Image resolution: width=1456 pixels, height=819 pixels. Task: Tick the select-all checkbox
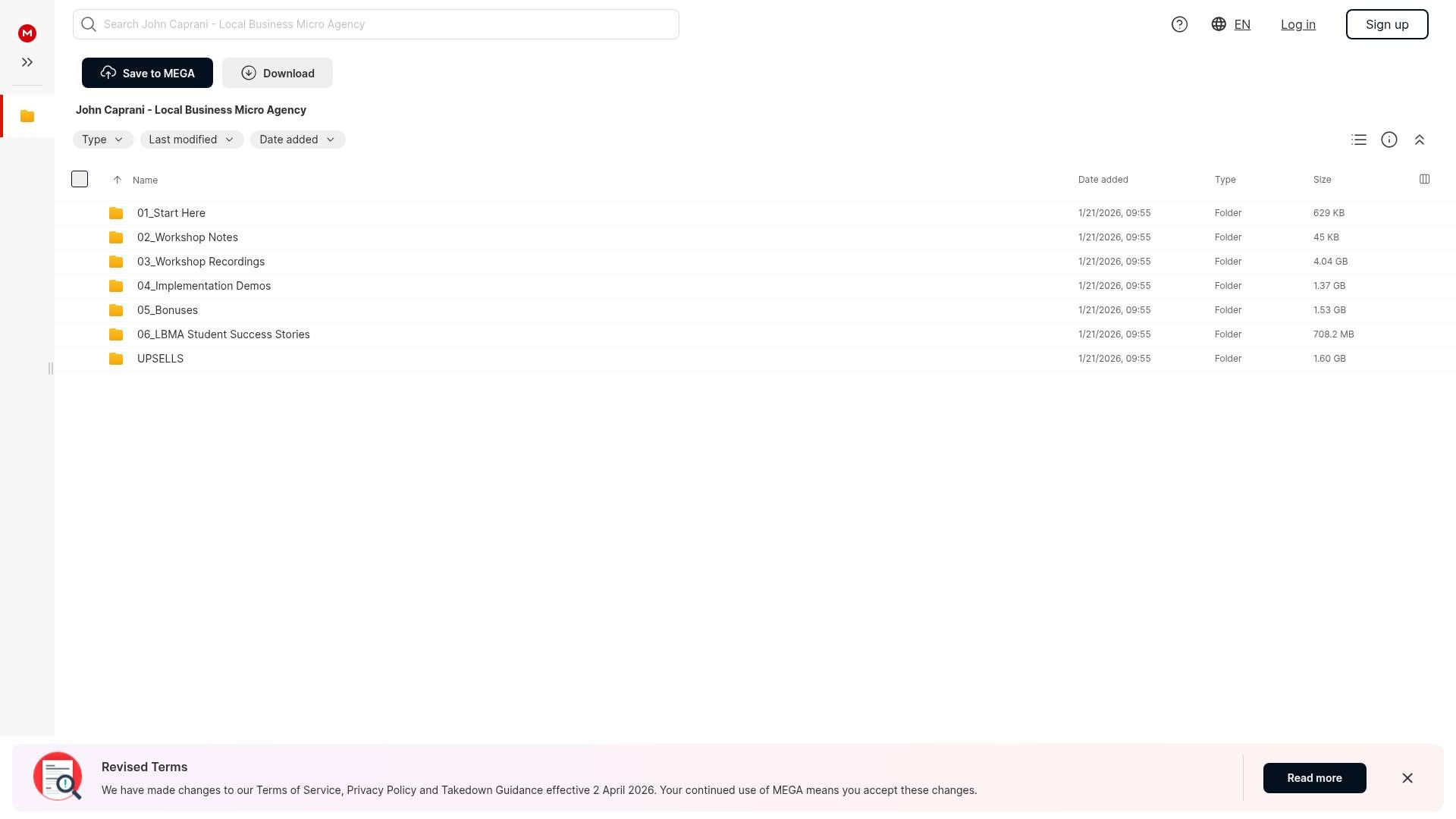point(80,179)
